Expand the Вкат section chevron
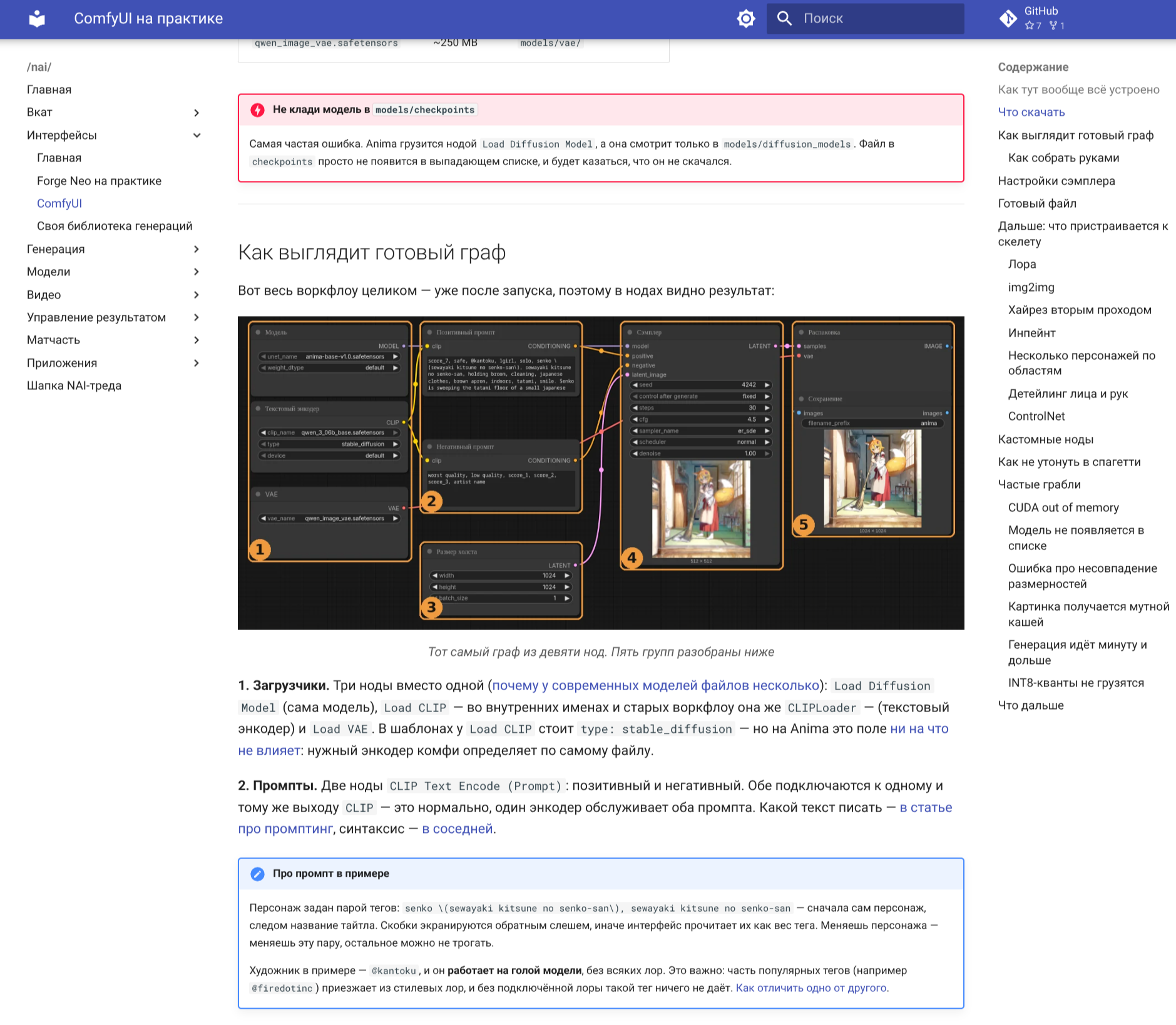Screen dimensions: 1176x1025 click(197, 113)
